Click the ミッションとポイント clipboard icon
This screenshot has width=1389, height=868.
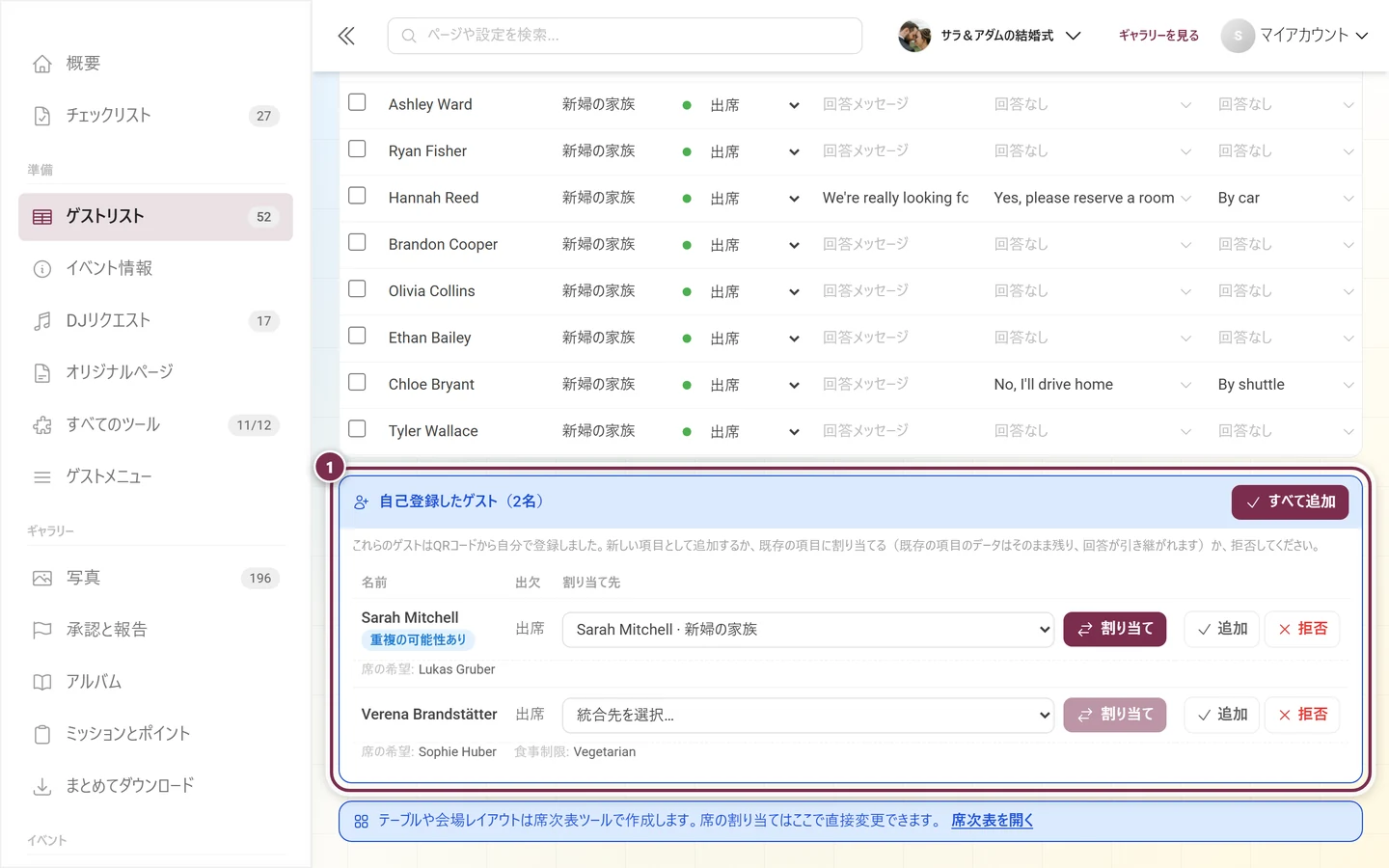(x=42, y=735)
